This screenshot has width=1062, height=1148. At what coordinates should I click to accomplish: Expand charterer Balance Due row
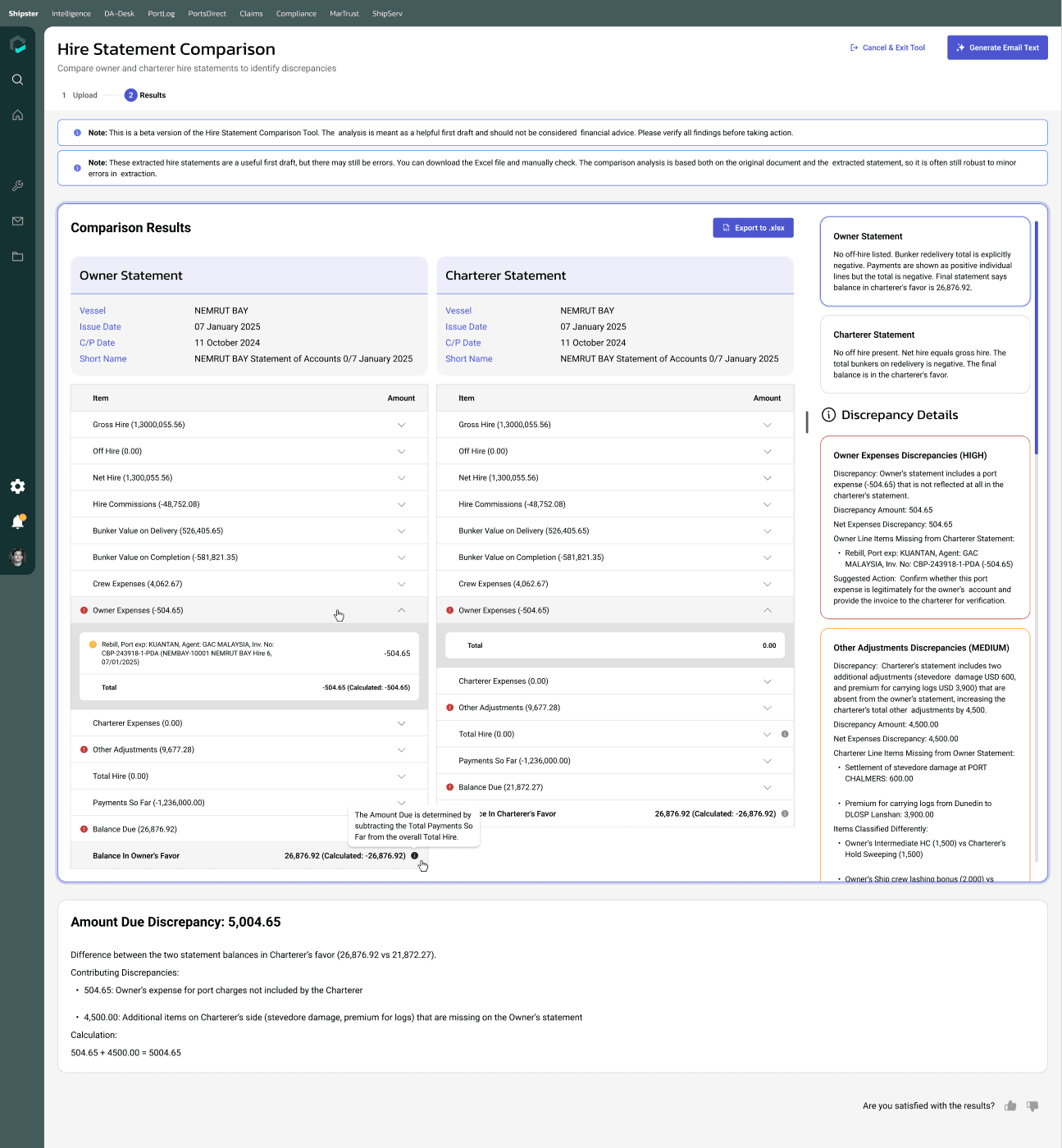coord(768,787)
